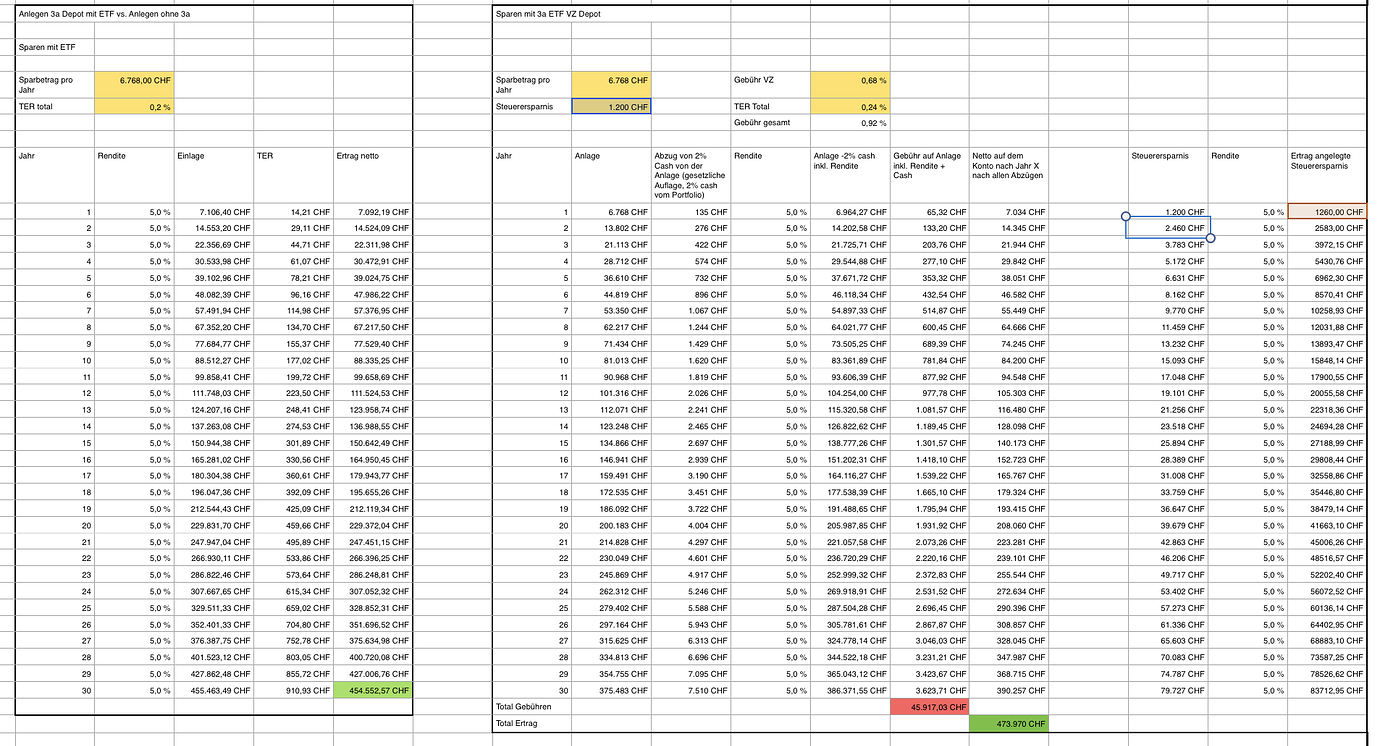Select the outlined "1.200 CHF" Steuerersparnis input cell
Screen dimensions: 1380x746
611,105
